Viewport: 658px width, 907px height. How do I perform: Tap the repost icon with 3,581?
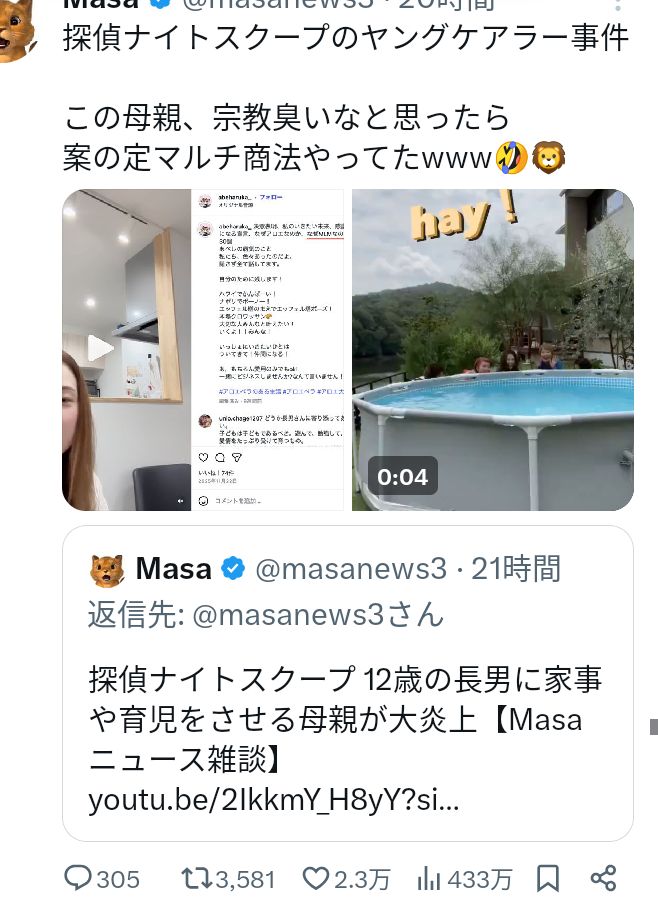click(x=197, y=878)
